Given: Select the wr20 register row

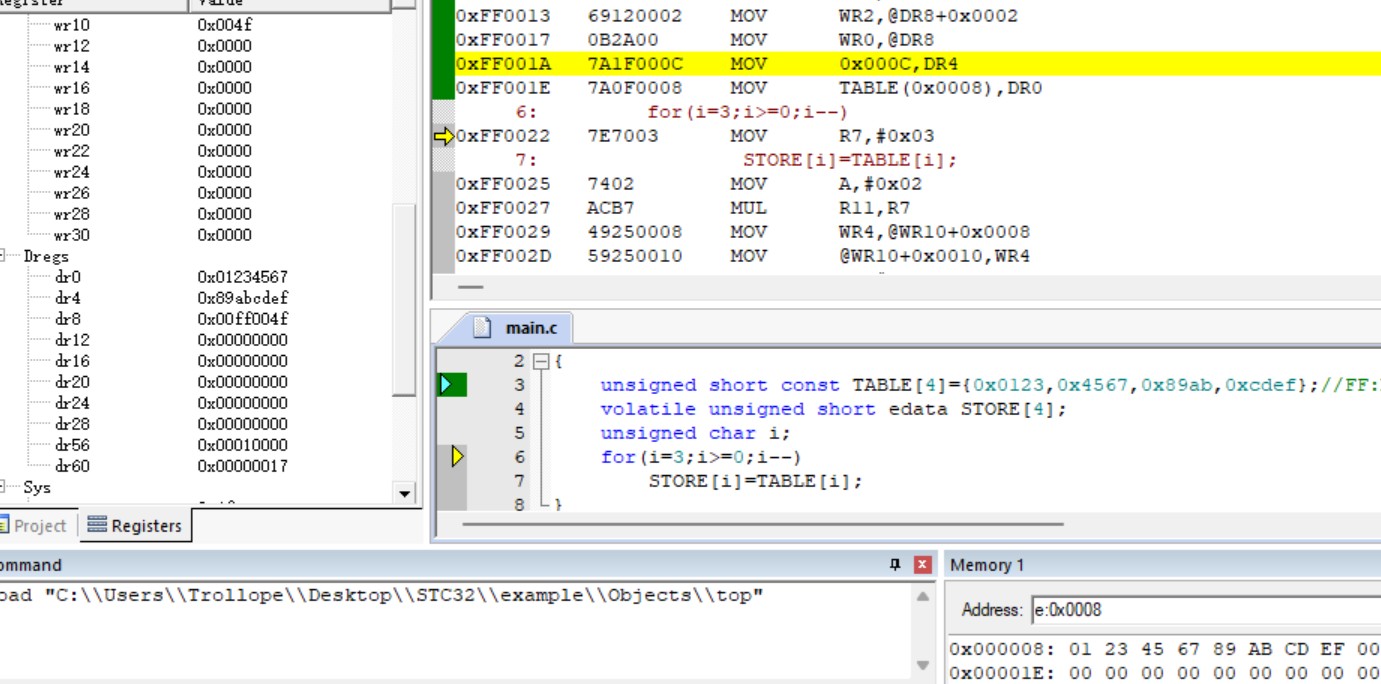Looking at the screenshot, I should (196, 130).
